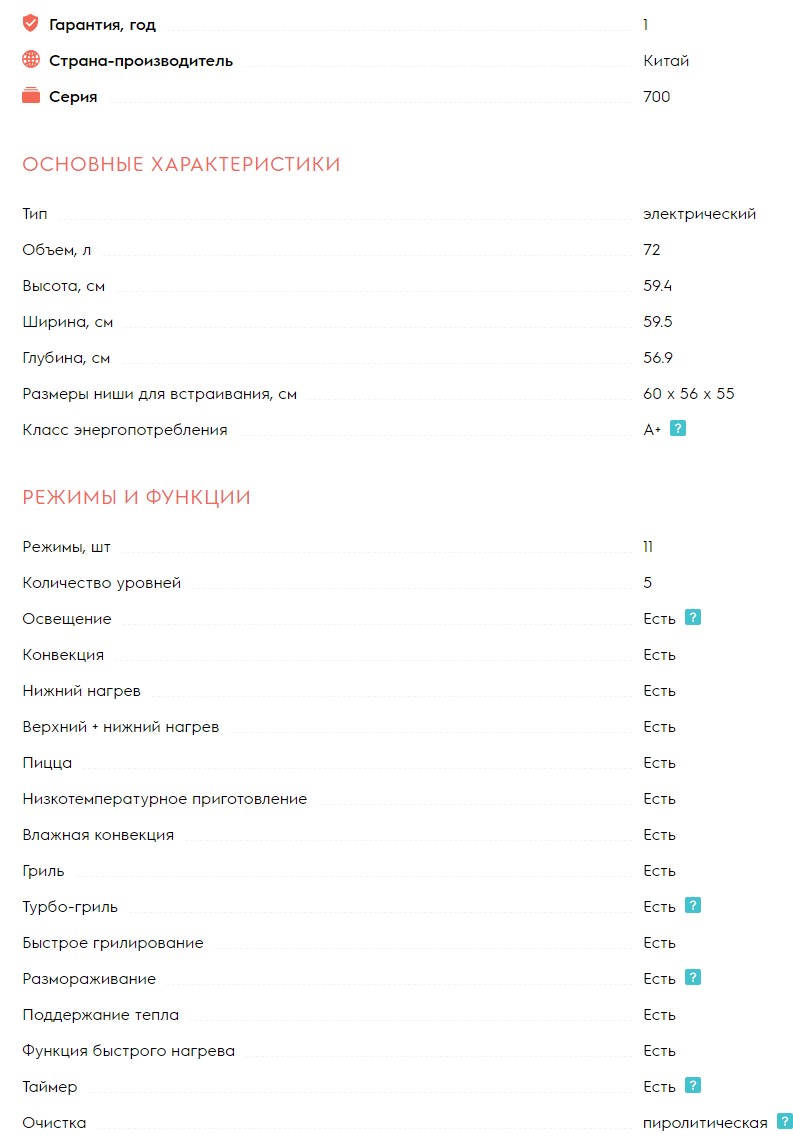Click the question mark beside Турбо-гриль
Image resolution: width=793 pixels, height=1141 pixels.
pyautogui.click(x=693, y=905)
